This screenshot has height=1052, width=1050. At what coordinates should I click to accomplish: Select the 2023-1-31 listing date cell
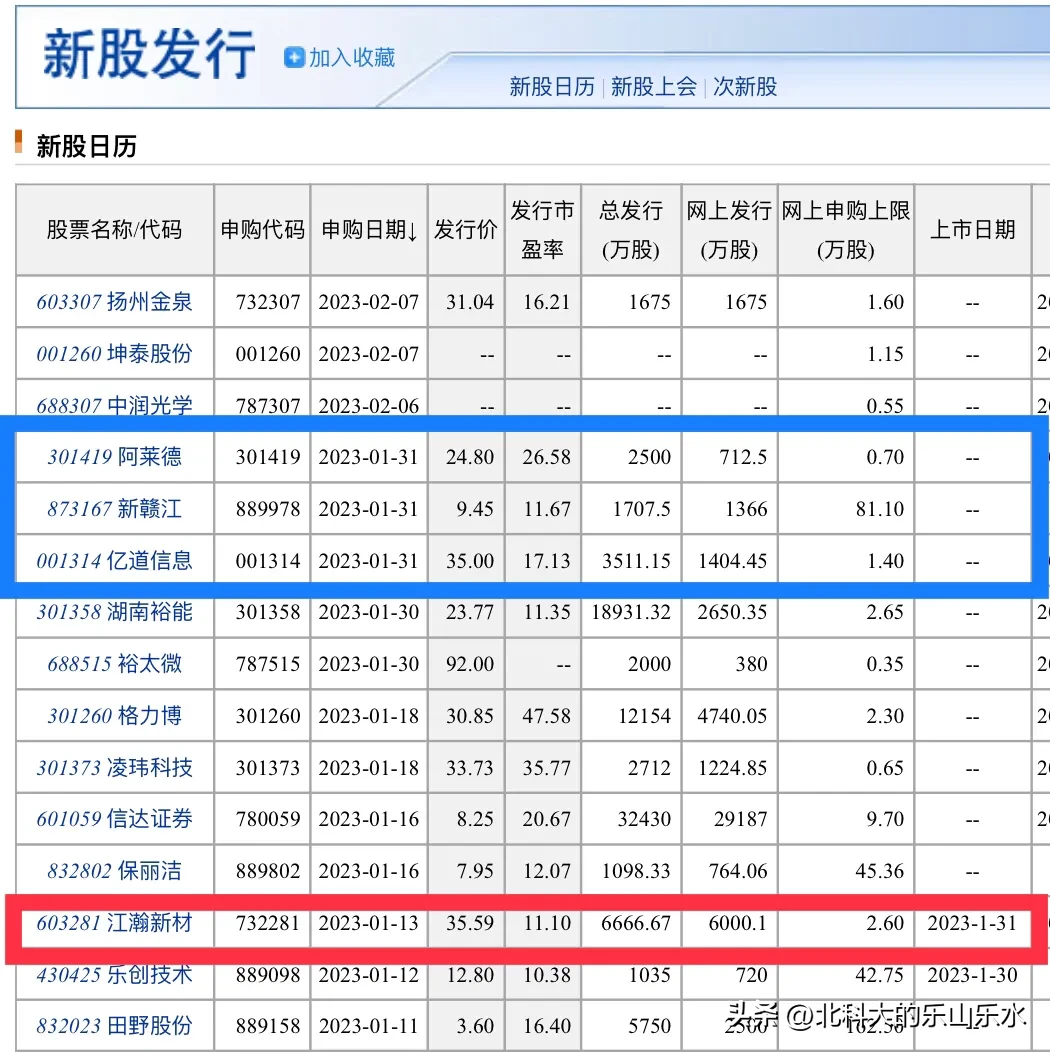click(972, 923)
